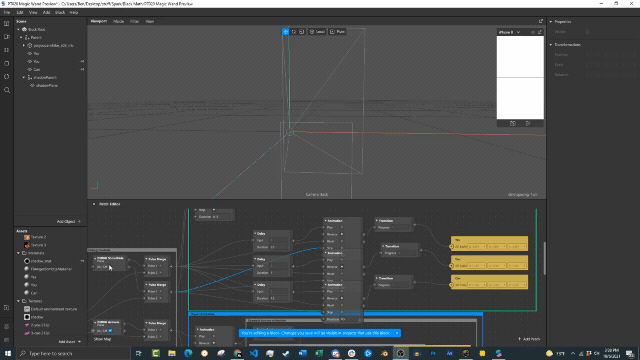The width and height of the screenshot is (640, 360).
Task: Collapse the Materials folder in Assets
Action: tap(18, 253)
